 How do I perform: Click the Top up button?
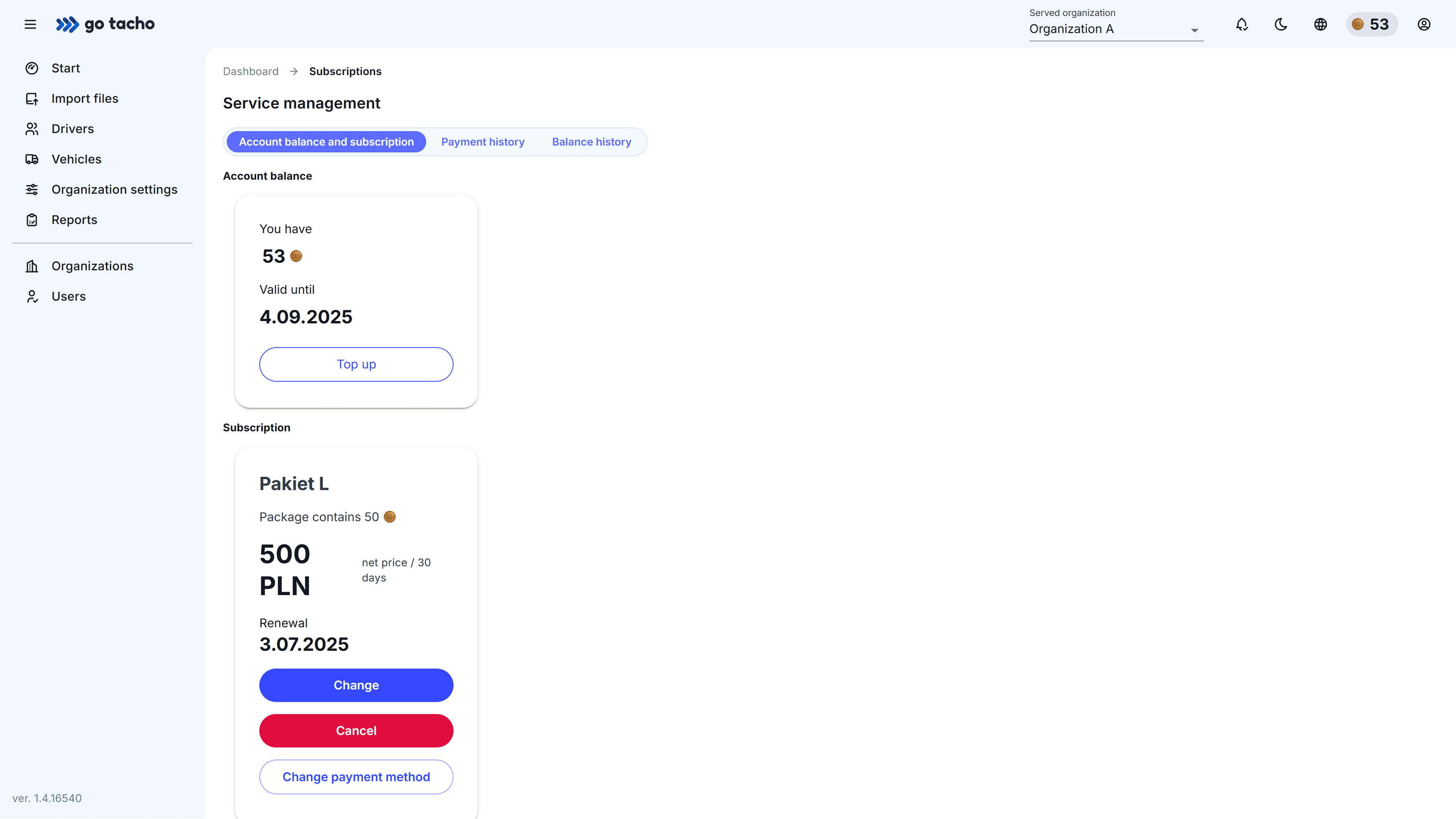[356, 364]
